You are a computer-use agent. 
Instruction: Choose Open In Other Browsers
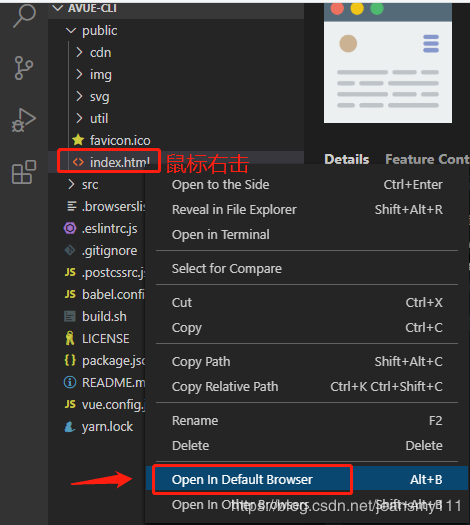[x=307, y=505]
